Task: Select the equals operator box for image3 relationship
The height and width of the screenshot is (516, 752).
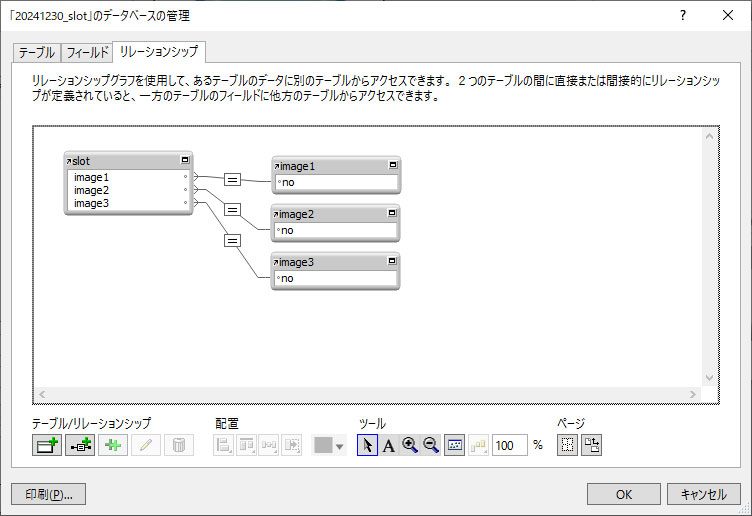Action: point(233,240)
